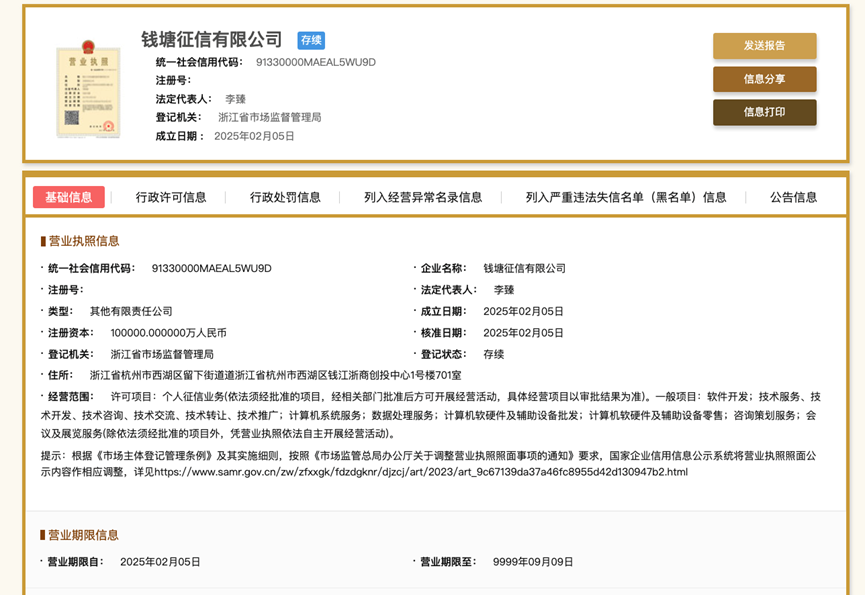The width and height of the screenshot is (865, 595).
Task: Click the 营业期限至 date 9999年09月09日
Action: click(x=533, y=562)
